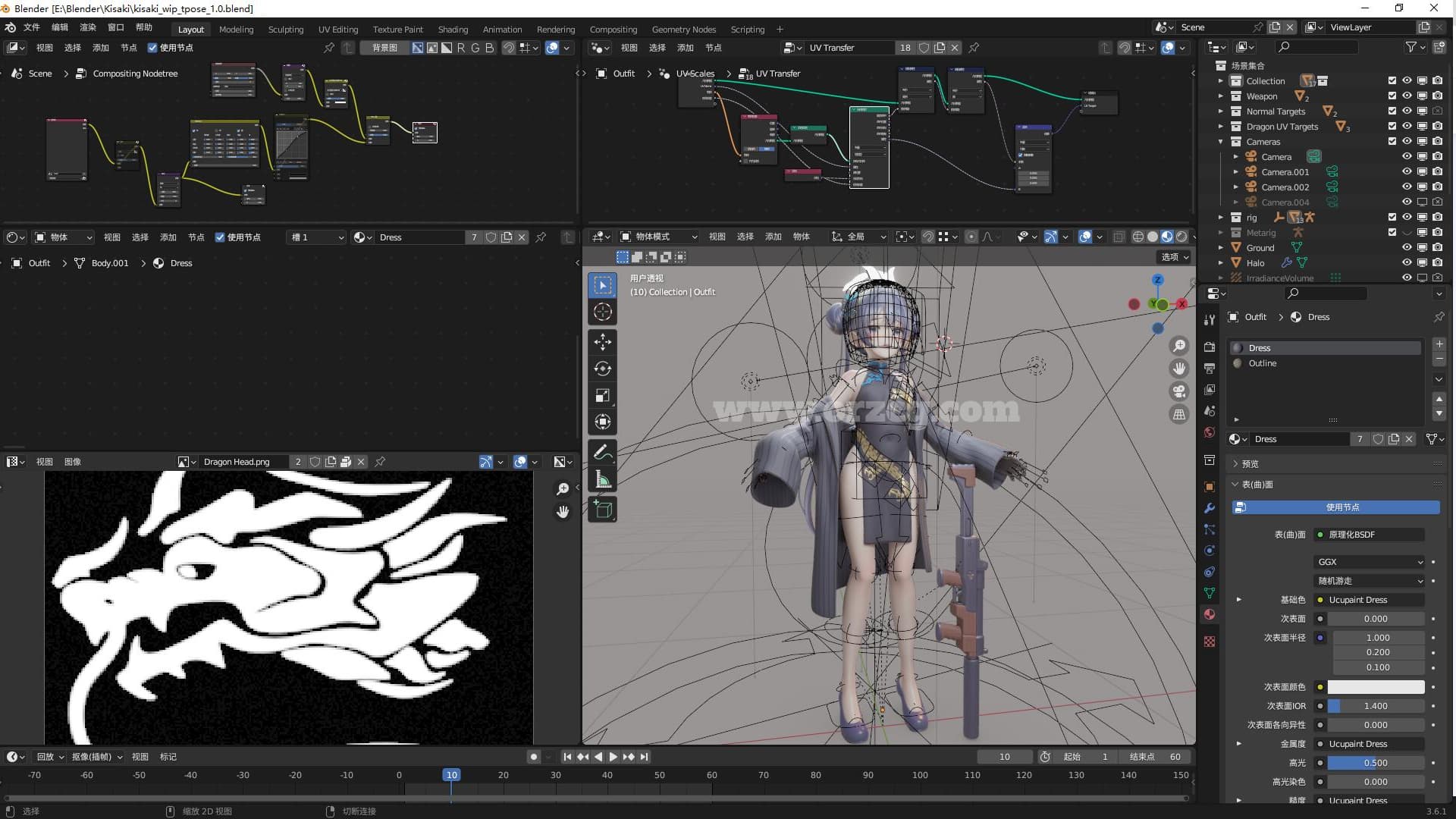Open the Tool settings properties tab
Screen dimensions: 1456x819
click(1210, 319)
